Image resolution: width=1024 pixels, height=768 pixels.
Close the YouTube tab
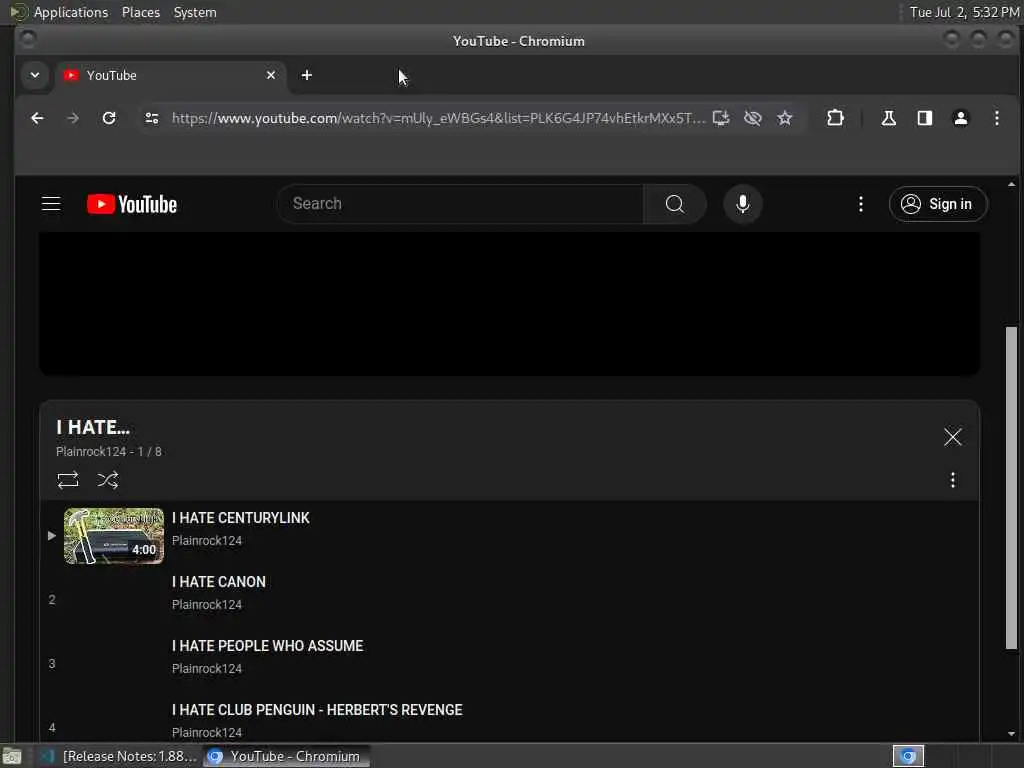point(270,75)
